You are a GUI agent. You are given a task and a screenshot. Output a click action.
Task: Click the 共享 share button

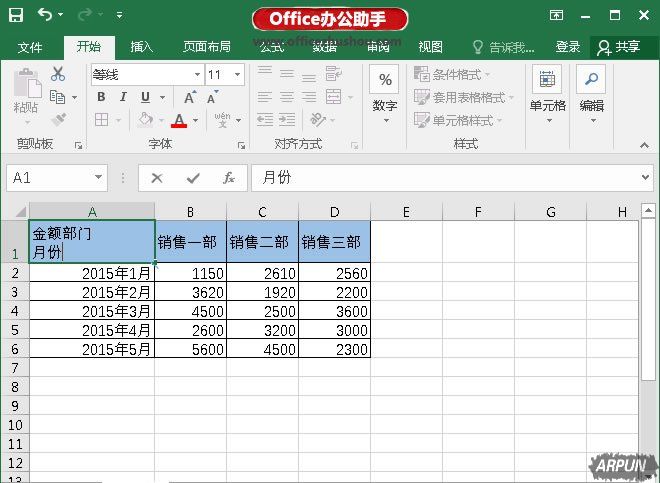click(x=619, y=47)
